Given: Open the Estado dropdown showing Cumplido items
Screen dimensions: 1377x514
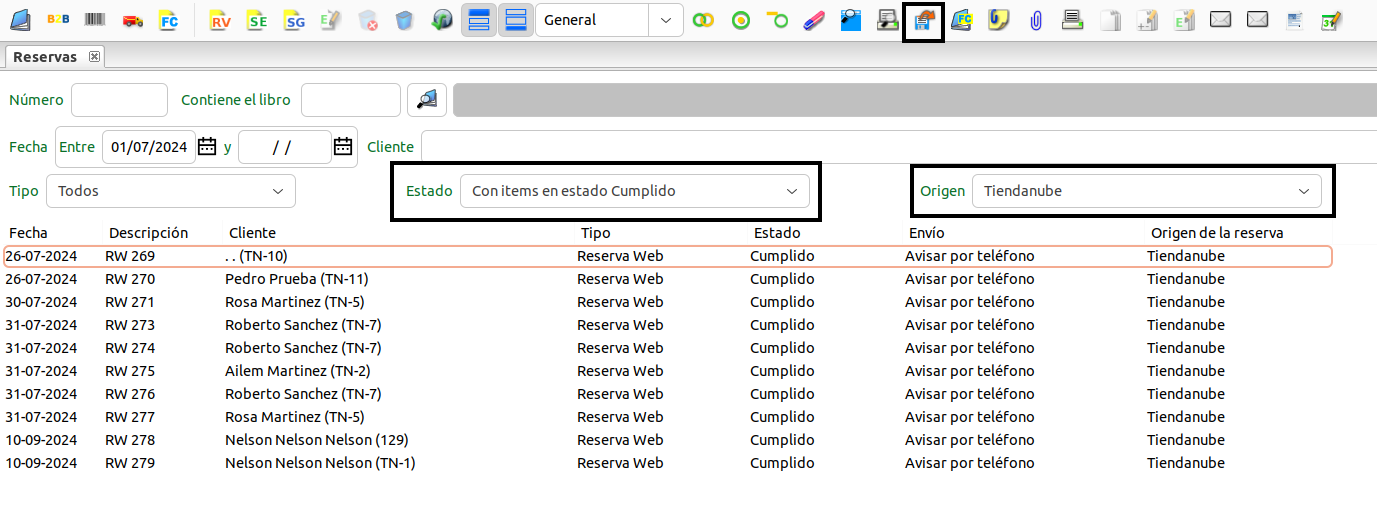Looking at the screenshot, I should (x=634, y=191).
